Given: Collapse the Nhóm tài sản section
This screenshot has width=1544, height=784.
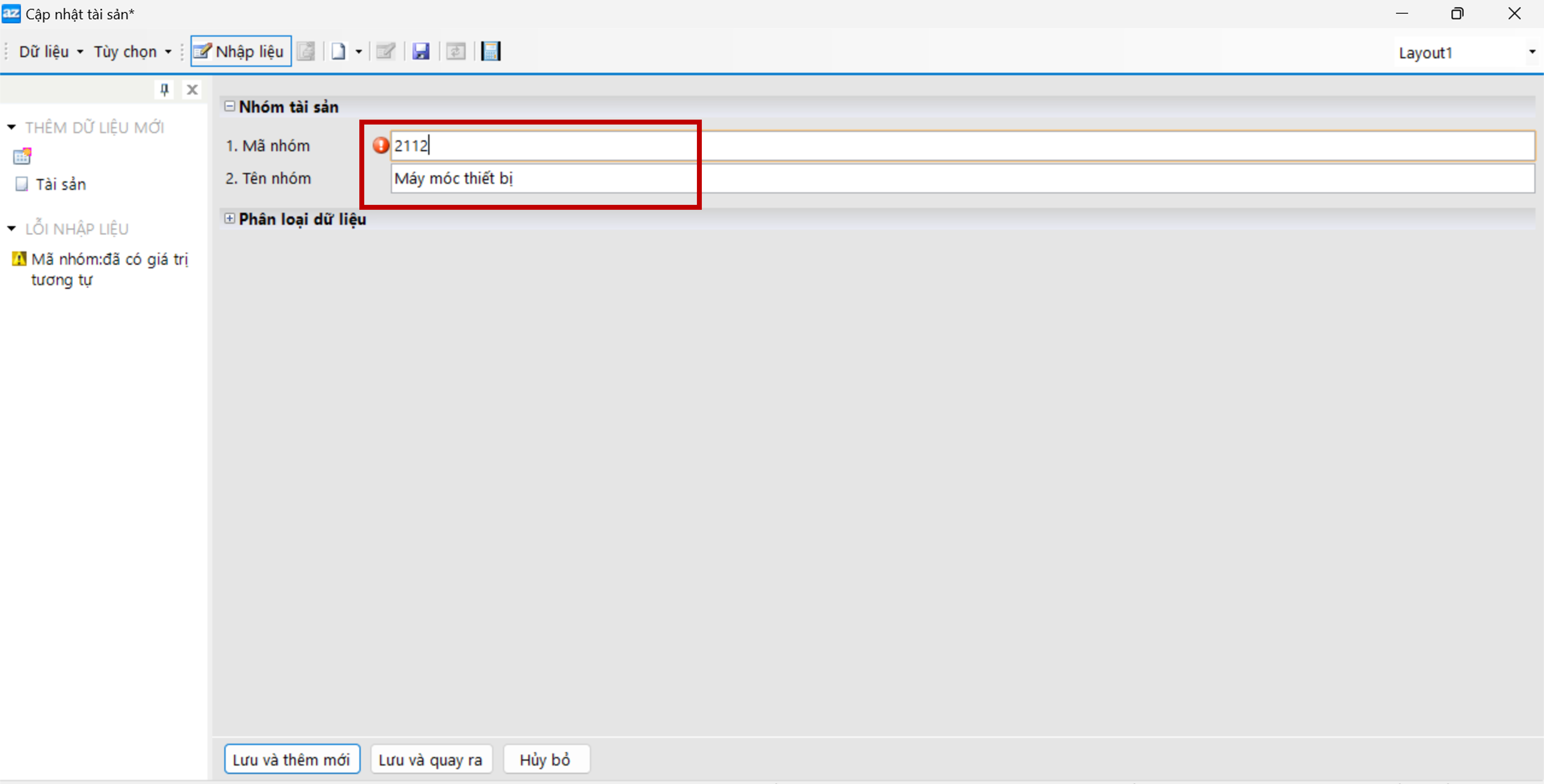Looking at the screenshot, I should click(x=229, y=106).
